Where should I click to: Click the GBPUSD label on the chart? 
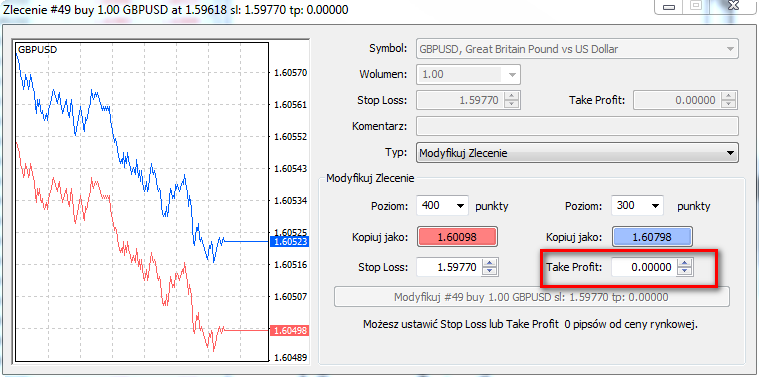(37, 49)
